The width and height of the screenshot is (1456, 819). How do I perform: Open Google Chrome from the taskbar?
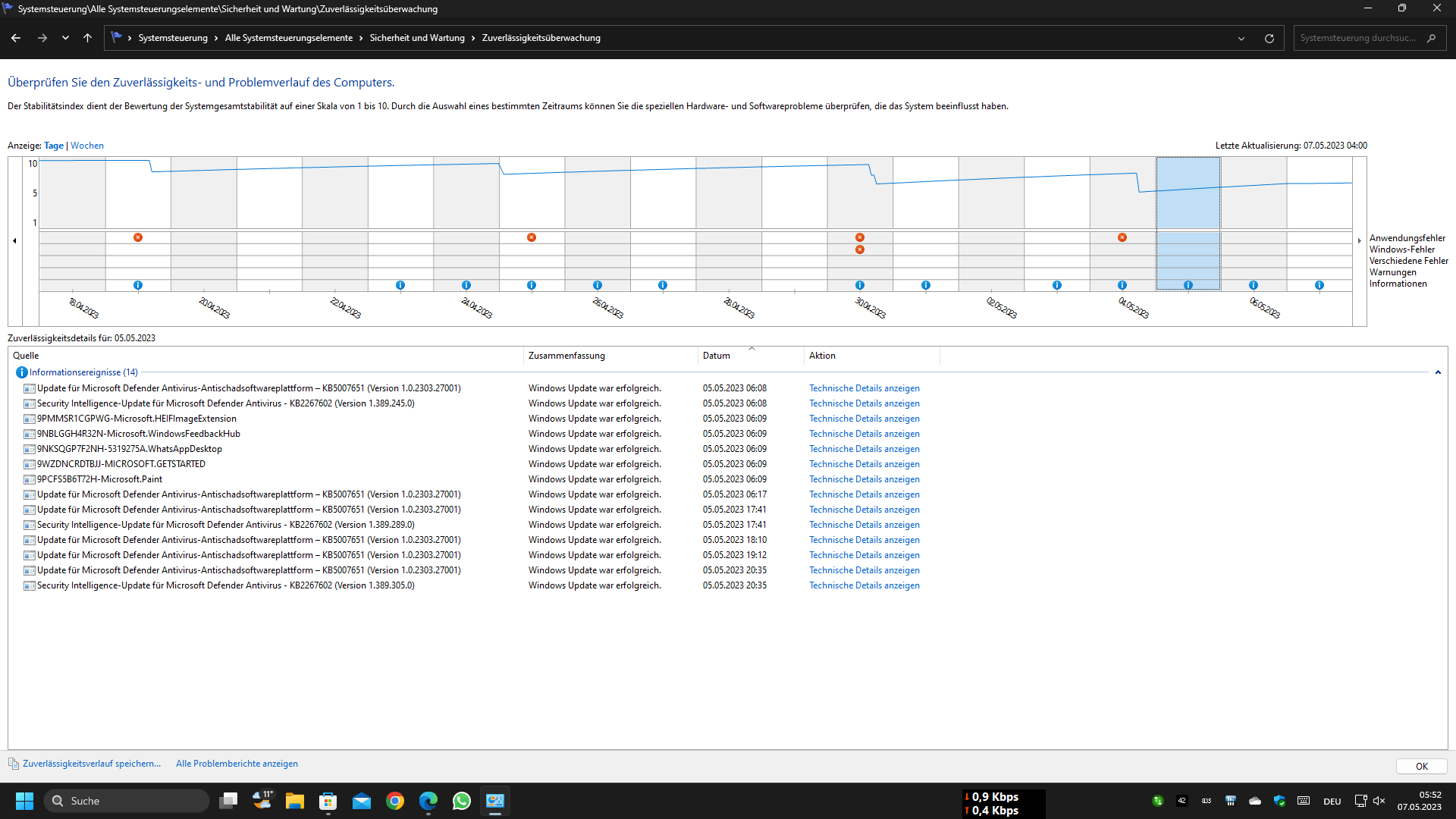[395, 801]
